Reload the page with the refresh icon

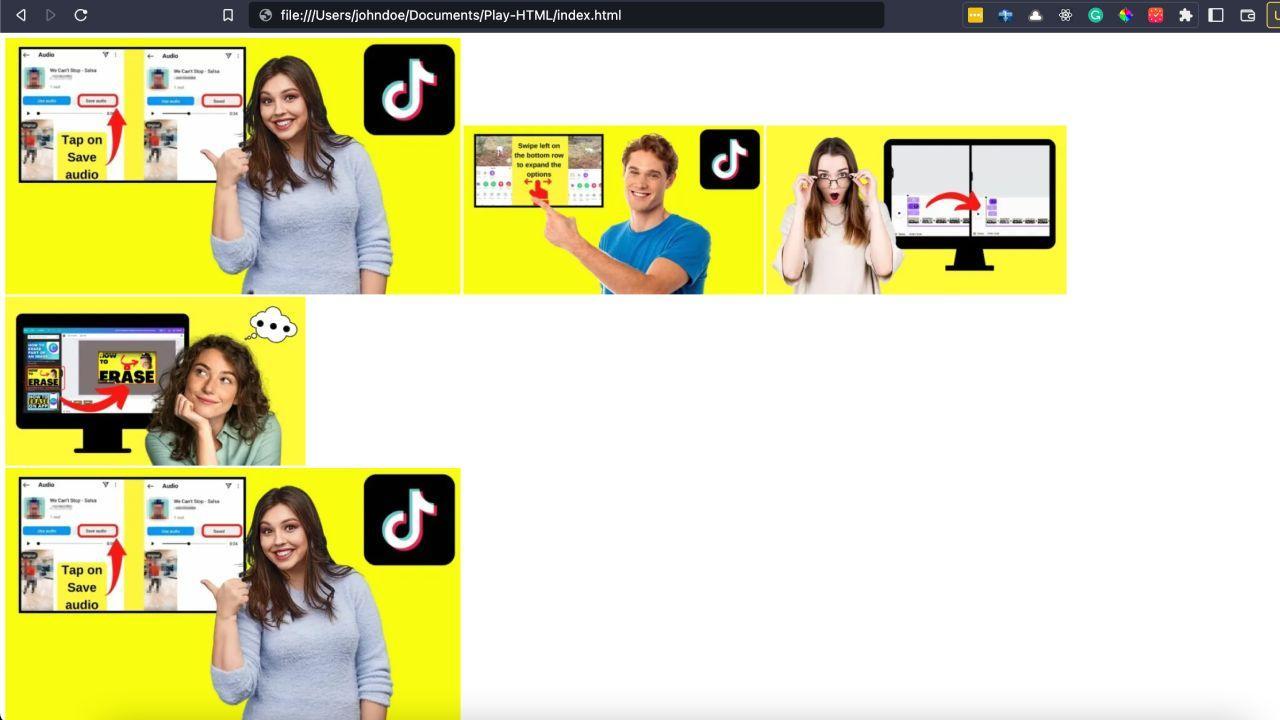[x=81, y=15]
